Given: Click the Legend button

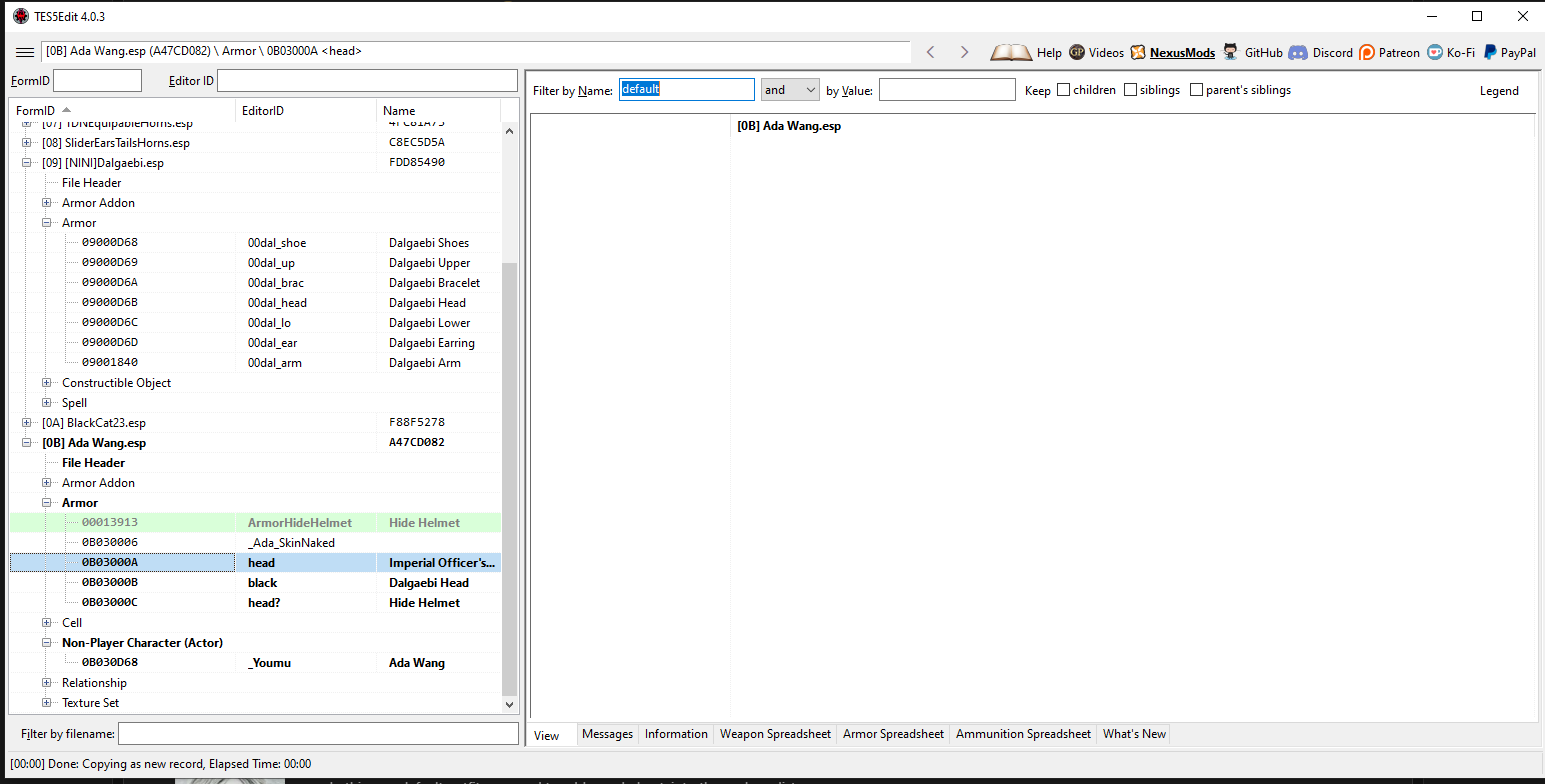Looking at the screenshot, I should 1499,91.
